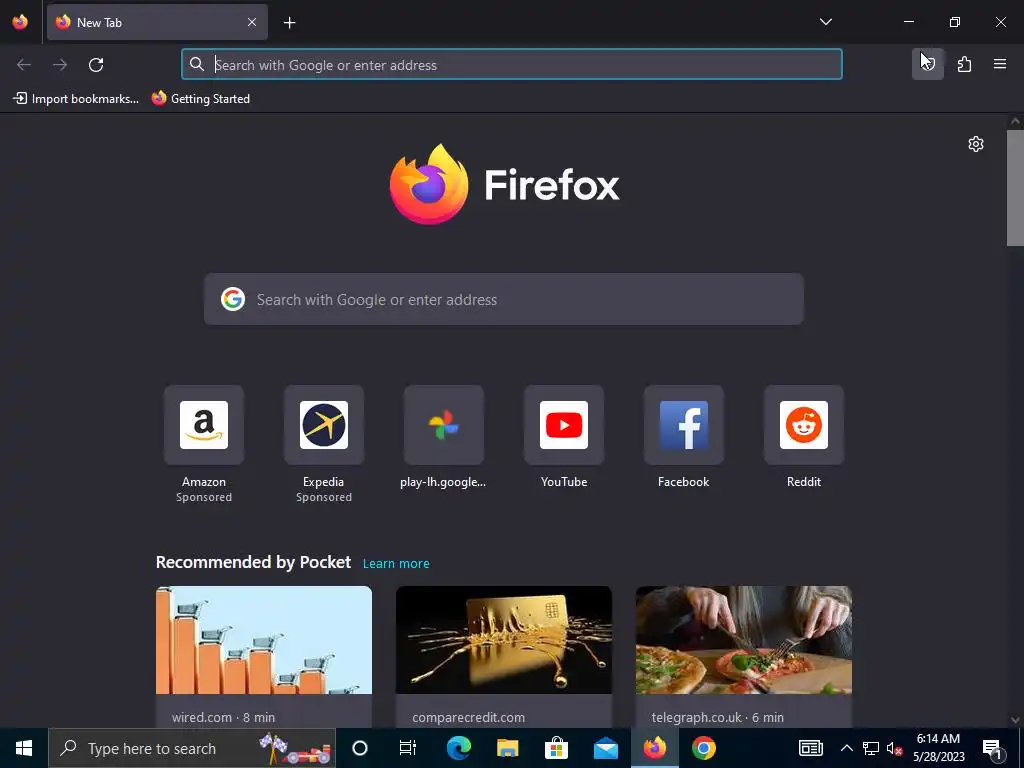The image size is (1024, 768).
Task: Click the muted volume icon in tray
Action: 894,749
